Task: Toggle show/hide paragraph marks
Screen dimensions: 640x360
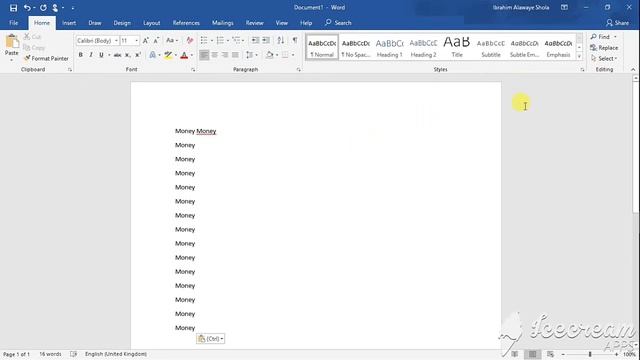Action: (x=295, y=40)
